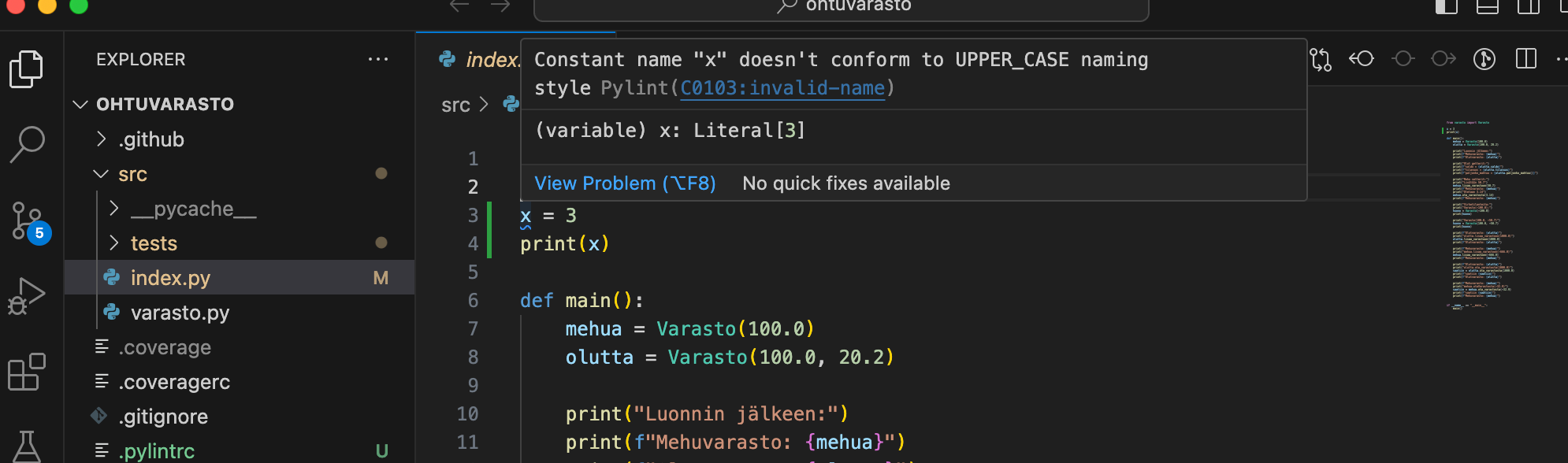Toggle the primary sidebar layout button
Viewport: 1568px width, 463px height.
pyautogui.click(x=1447, y=7)
